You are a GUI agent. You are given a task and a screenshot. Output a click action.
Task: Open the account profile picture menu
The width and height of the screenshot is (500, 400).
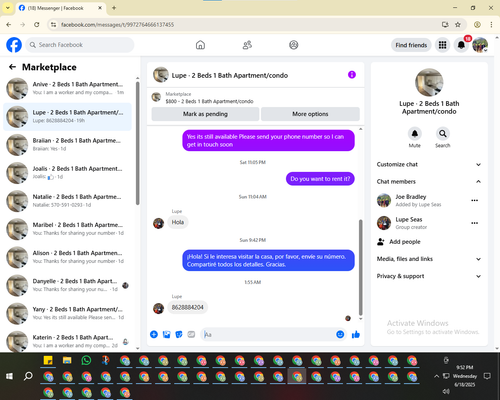[480, 45]
